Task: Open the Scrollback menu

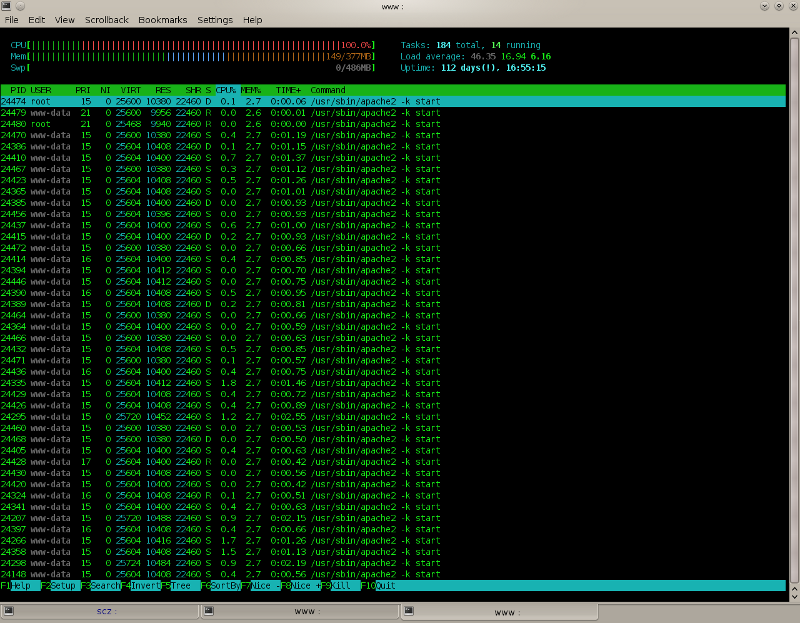Action: (107, 20)
